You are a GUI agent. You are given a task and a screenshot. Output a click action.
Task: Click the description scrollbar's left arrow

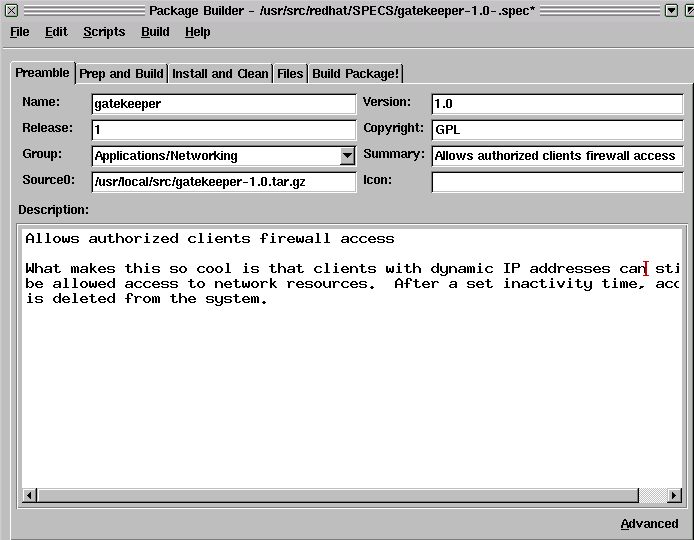coord(30,496)
